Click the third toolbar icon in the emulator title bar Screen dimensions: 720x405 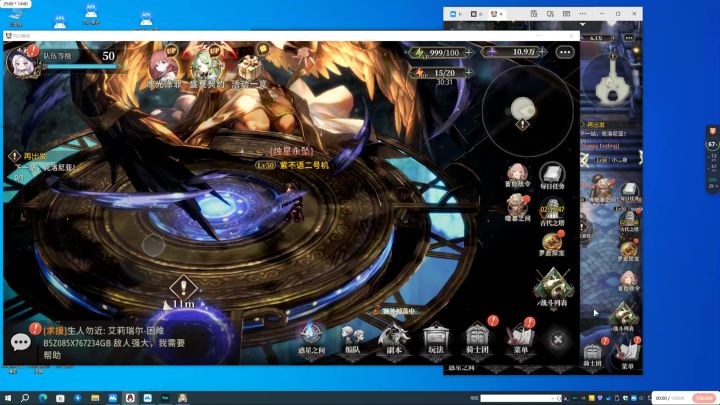click(567, 14)
